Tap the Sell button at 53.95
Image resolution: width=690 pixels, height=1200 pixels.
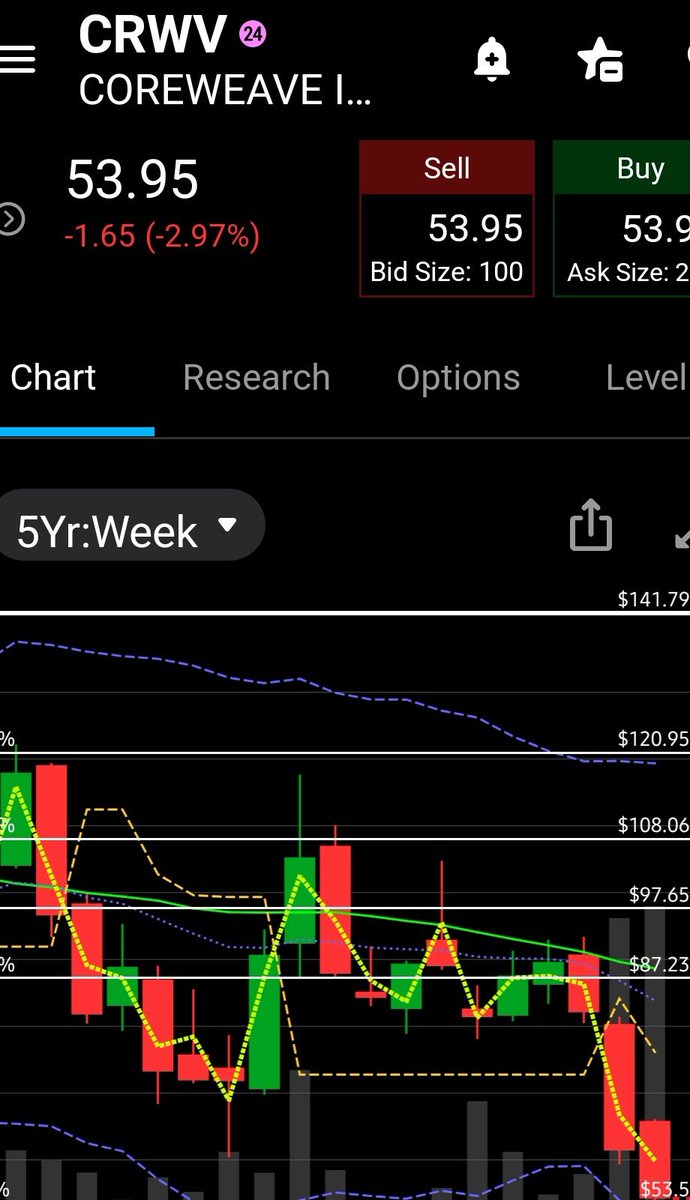447,219
